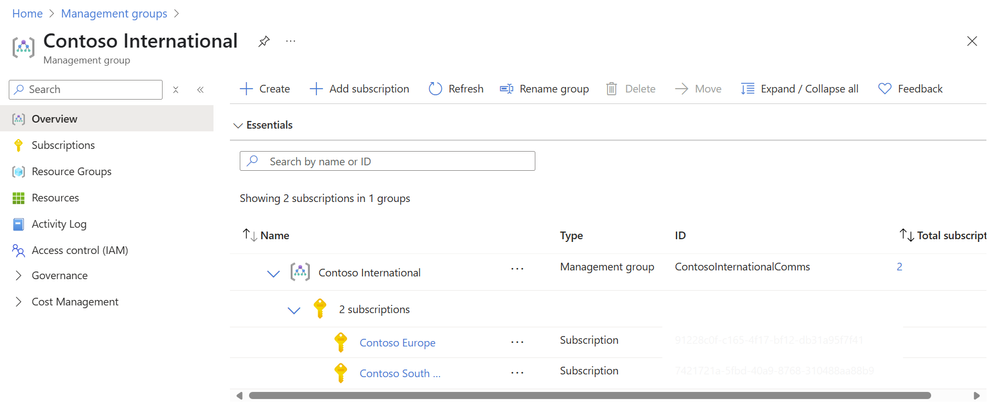Click the scrollbar right arrow

[977, 396]
